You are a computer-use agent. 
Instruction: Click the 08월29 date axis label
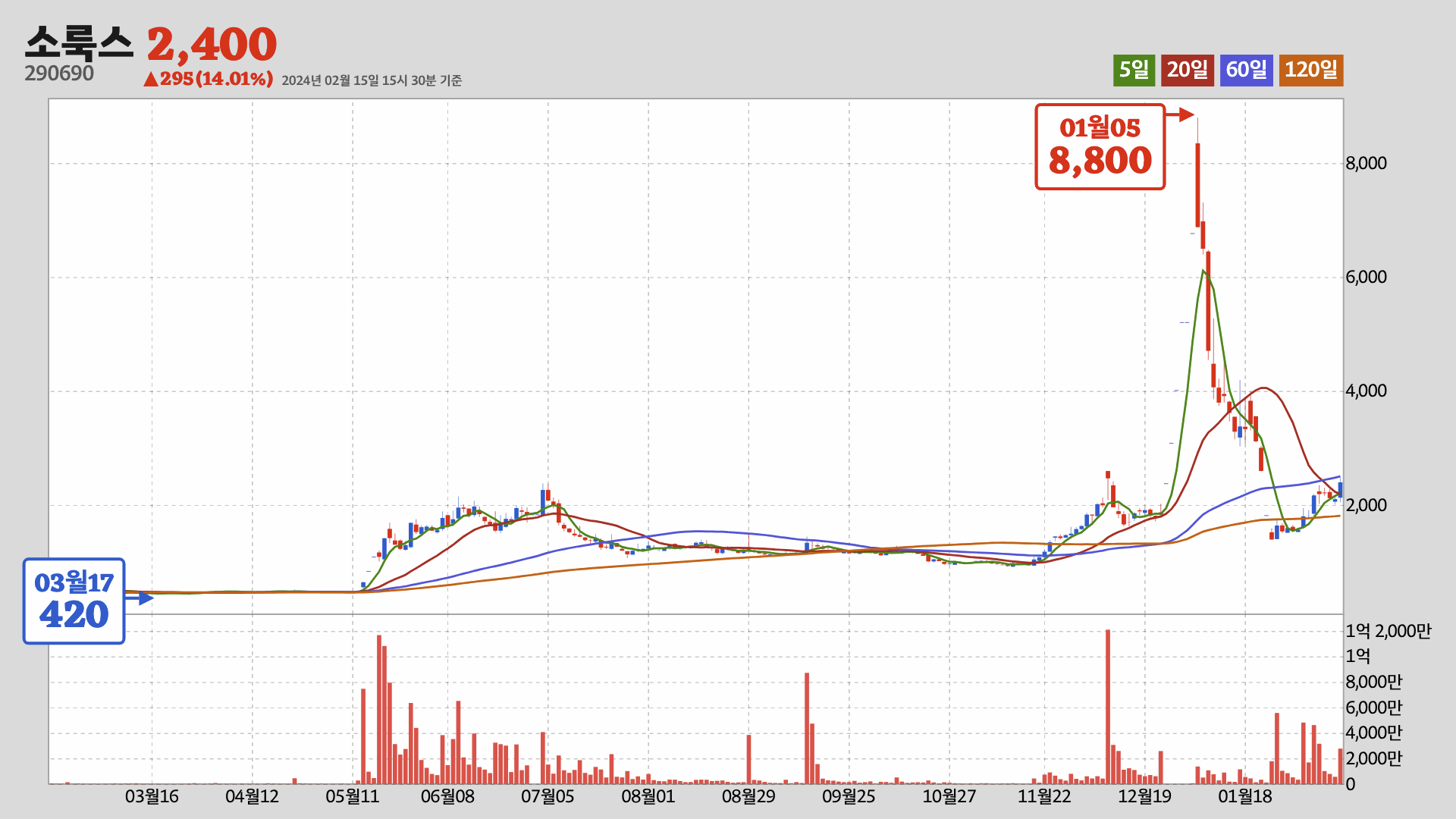click(748, 796)
